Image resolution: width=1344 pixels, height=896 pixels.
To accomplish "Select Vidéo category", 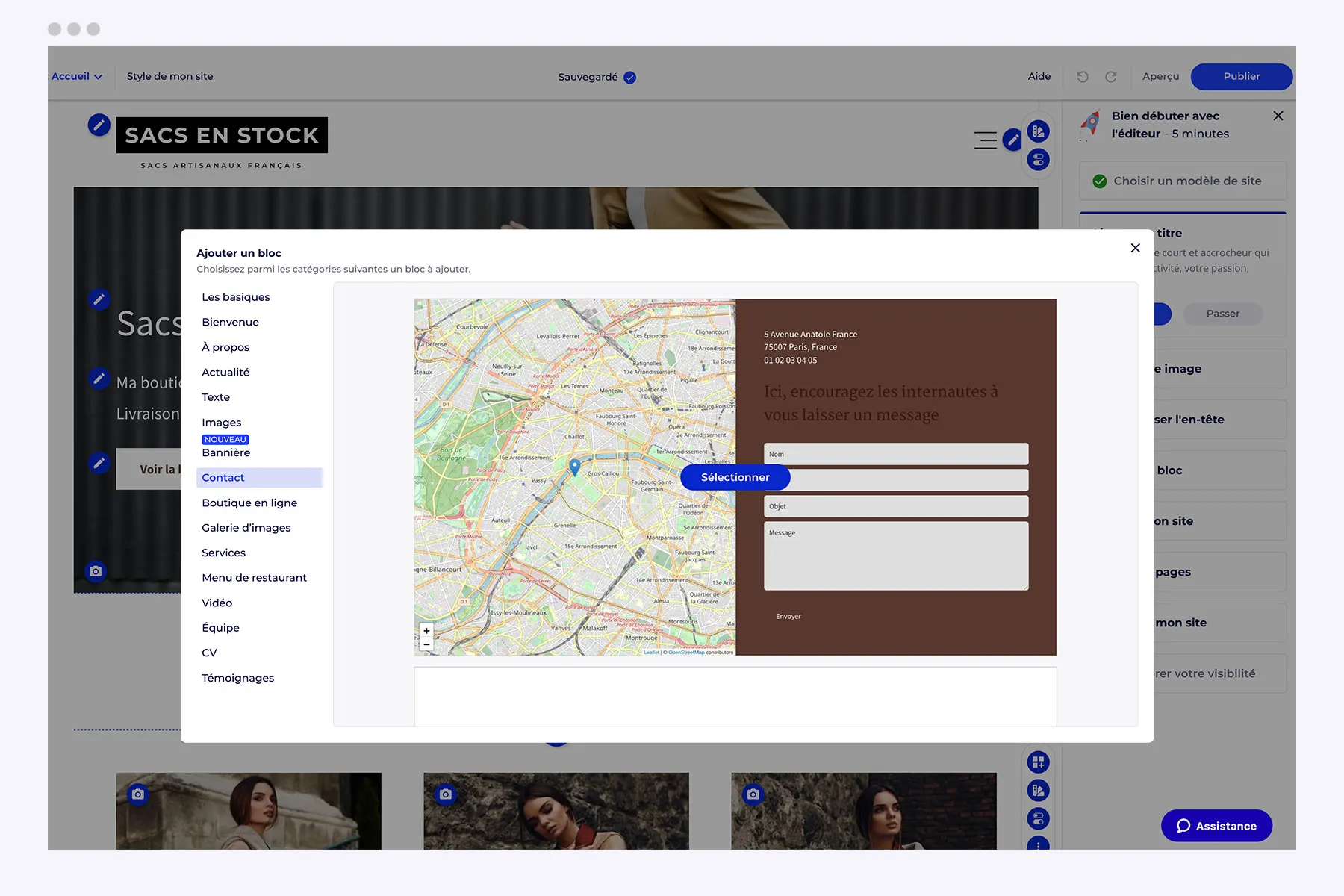I will click(x=217, y=603).
